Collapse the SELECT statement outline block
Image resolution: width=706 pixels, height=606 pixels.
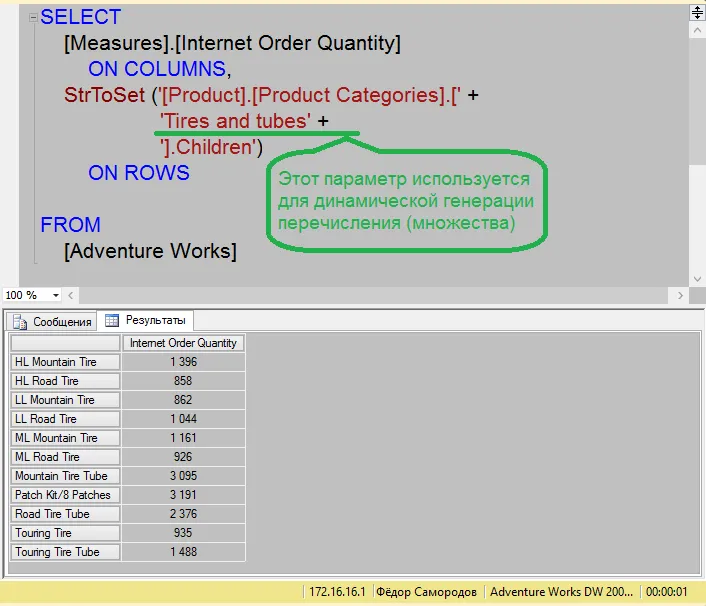(x=34, y=17)
